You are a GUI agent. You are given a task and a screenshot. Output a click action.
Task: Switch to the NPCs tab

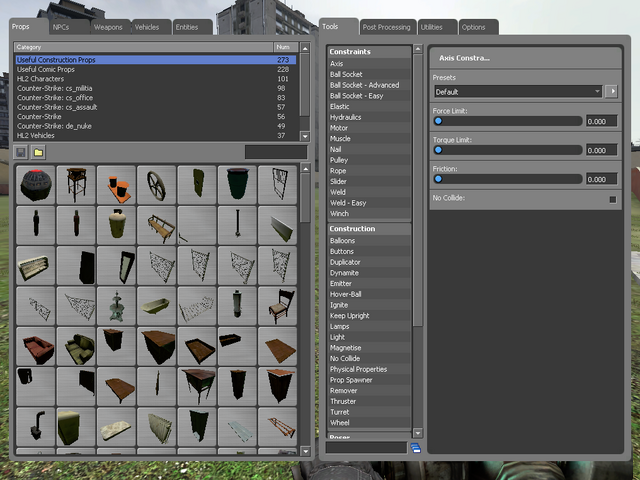click(70, 27)
